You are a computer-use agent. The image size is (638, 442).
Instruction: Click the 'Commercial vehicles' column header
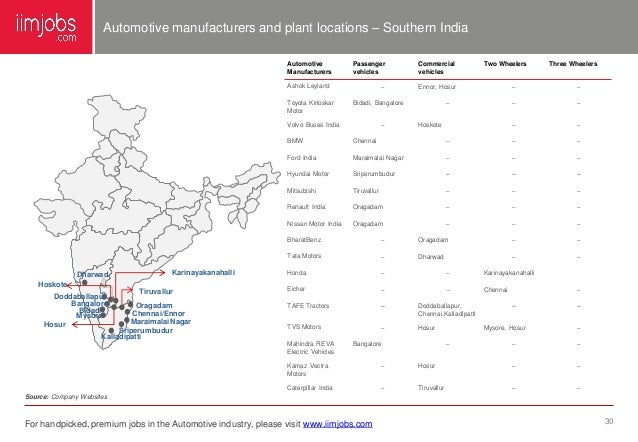tap(436, 68)
